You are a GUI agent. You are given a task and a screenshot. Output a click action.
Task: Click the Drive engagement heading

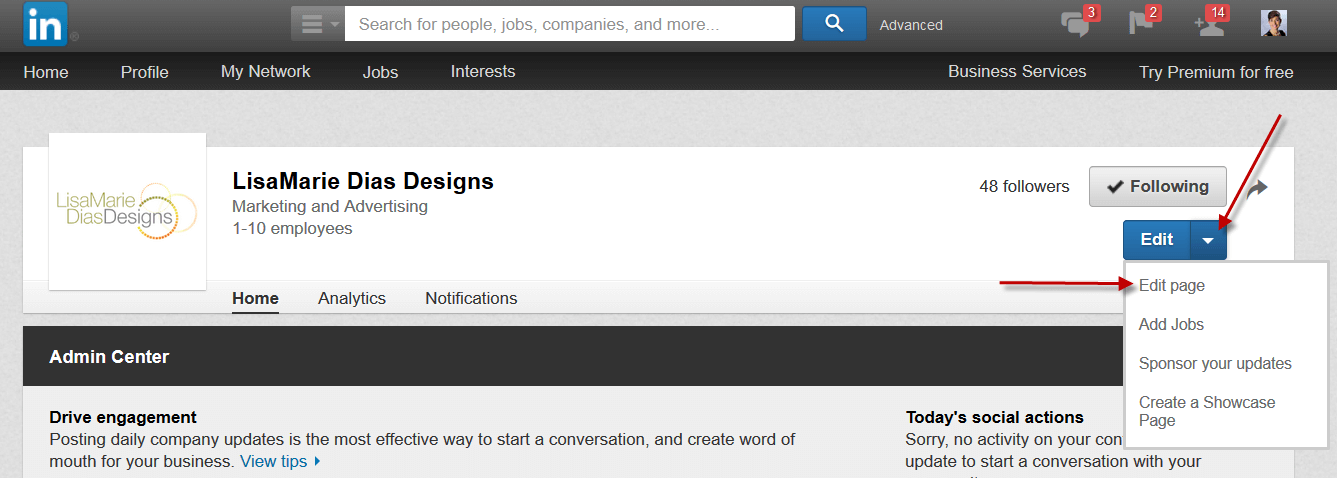coord(123,417)
